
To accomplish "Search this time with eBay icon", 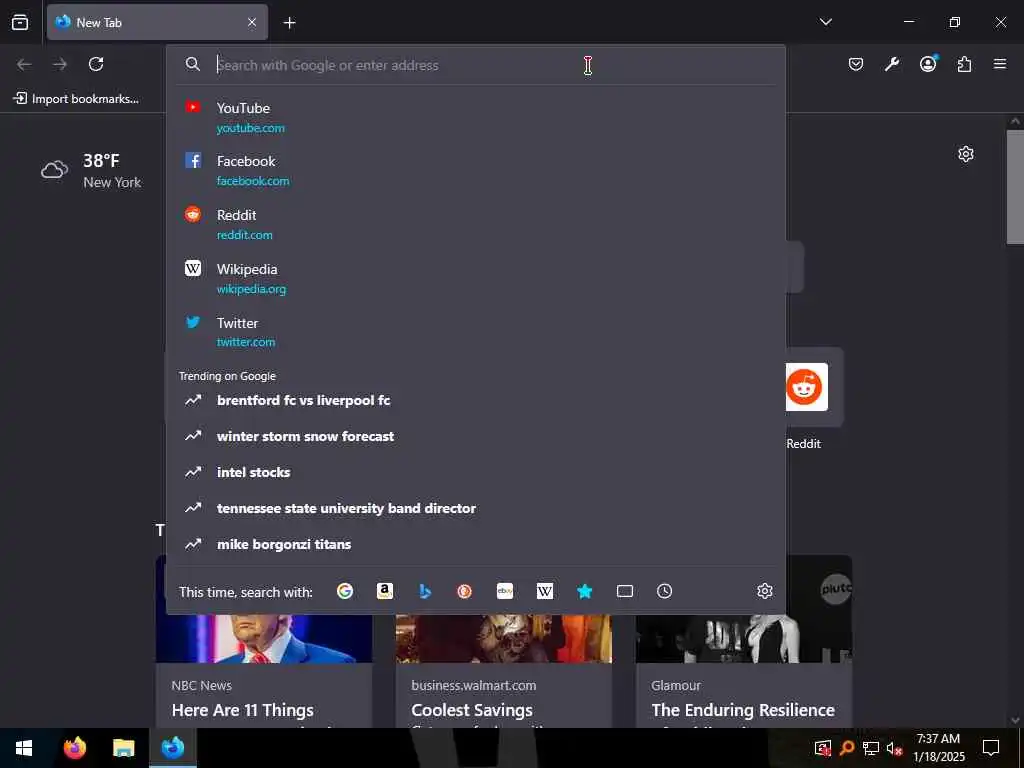I will pyautogui.click(x=505, y=591).
